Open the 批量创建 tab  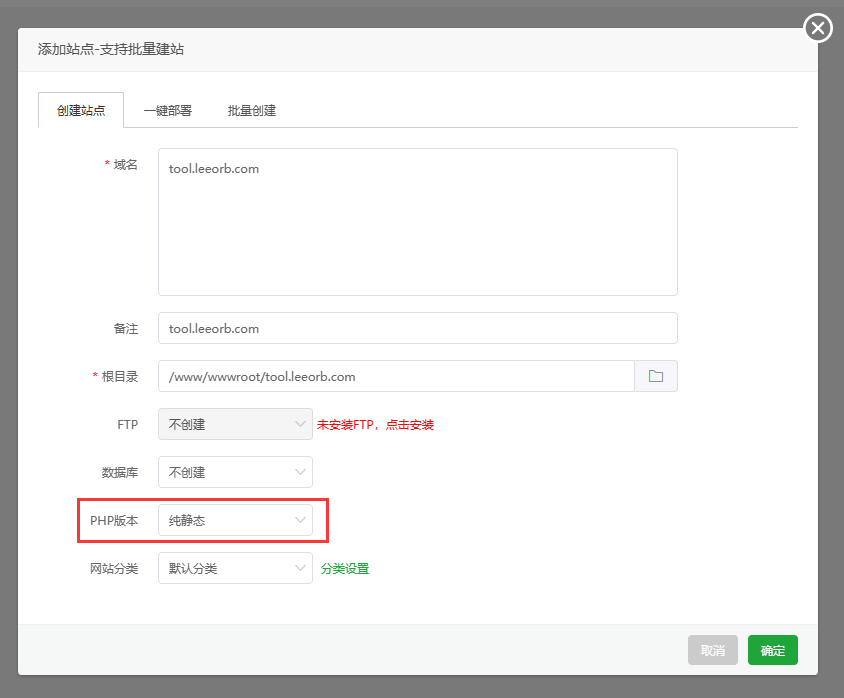251,110
